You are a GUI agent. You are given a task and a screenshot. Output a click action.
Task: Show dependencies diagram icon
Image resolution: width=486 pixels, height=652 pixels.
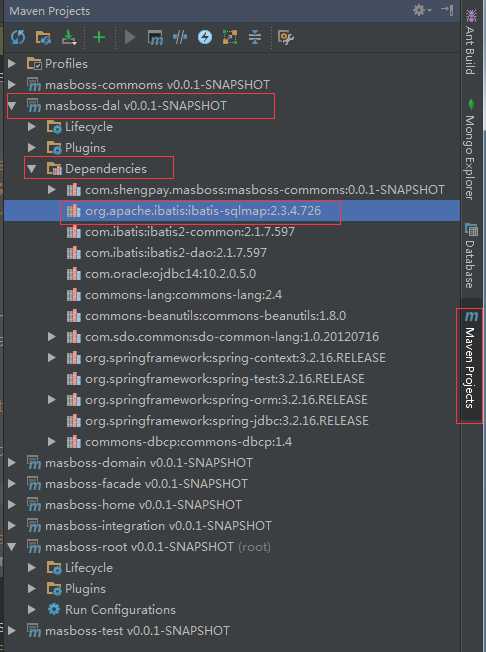coord(230,37)
